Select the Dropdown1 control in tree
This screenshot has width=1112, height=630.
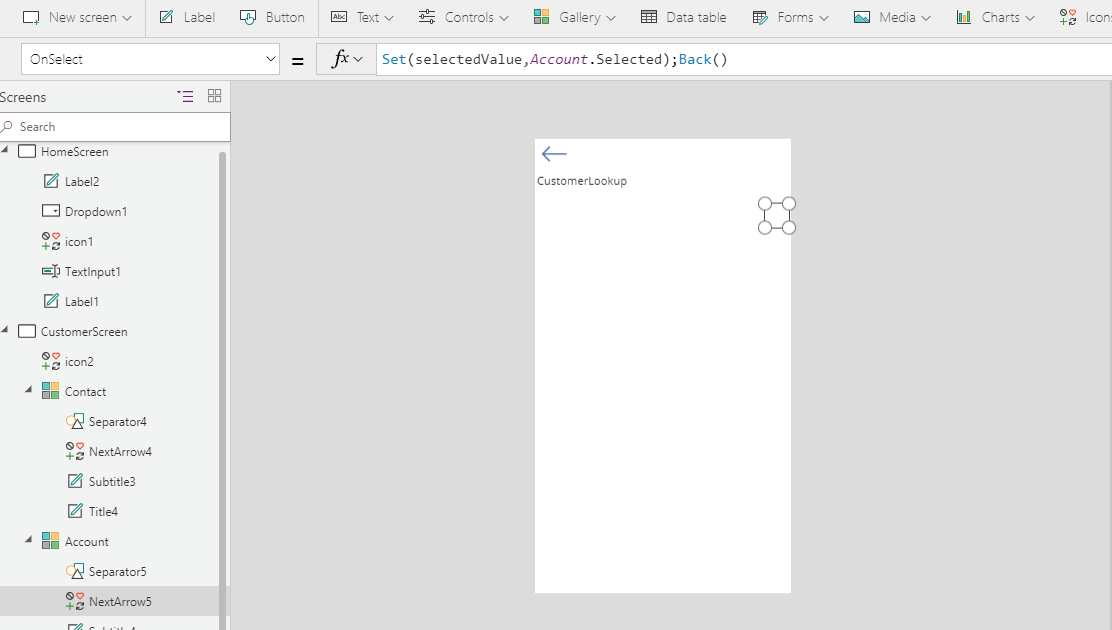[95, 212]
